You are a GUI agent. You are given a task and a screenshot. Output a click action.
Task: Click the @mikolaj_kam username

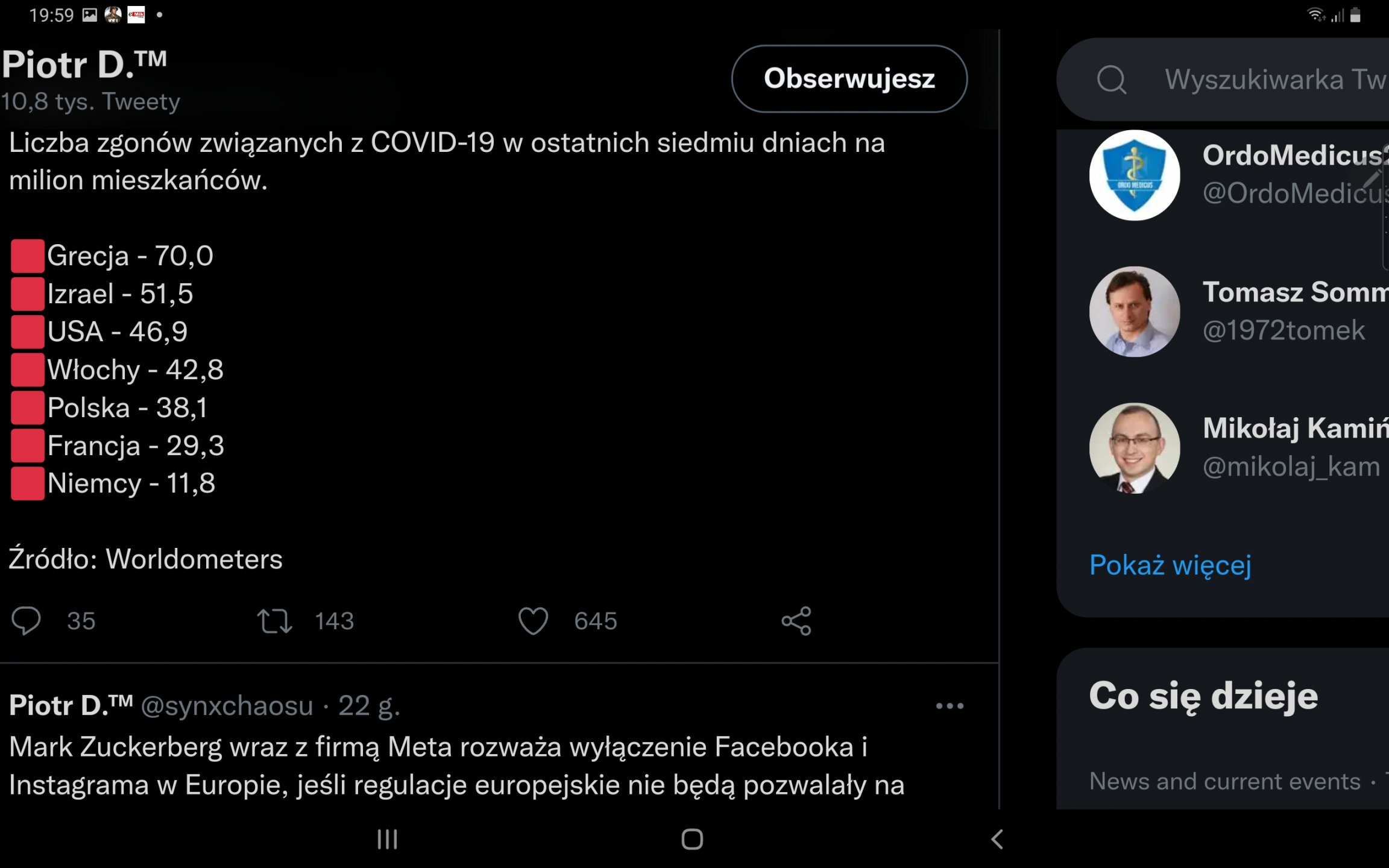coord(1291,467)
